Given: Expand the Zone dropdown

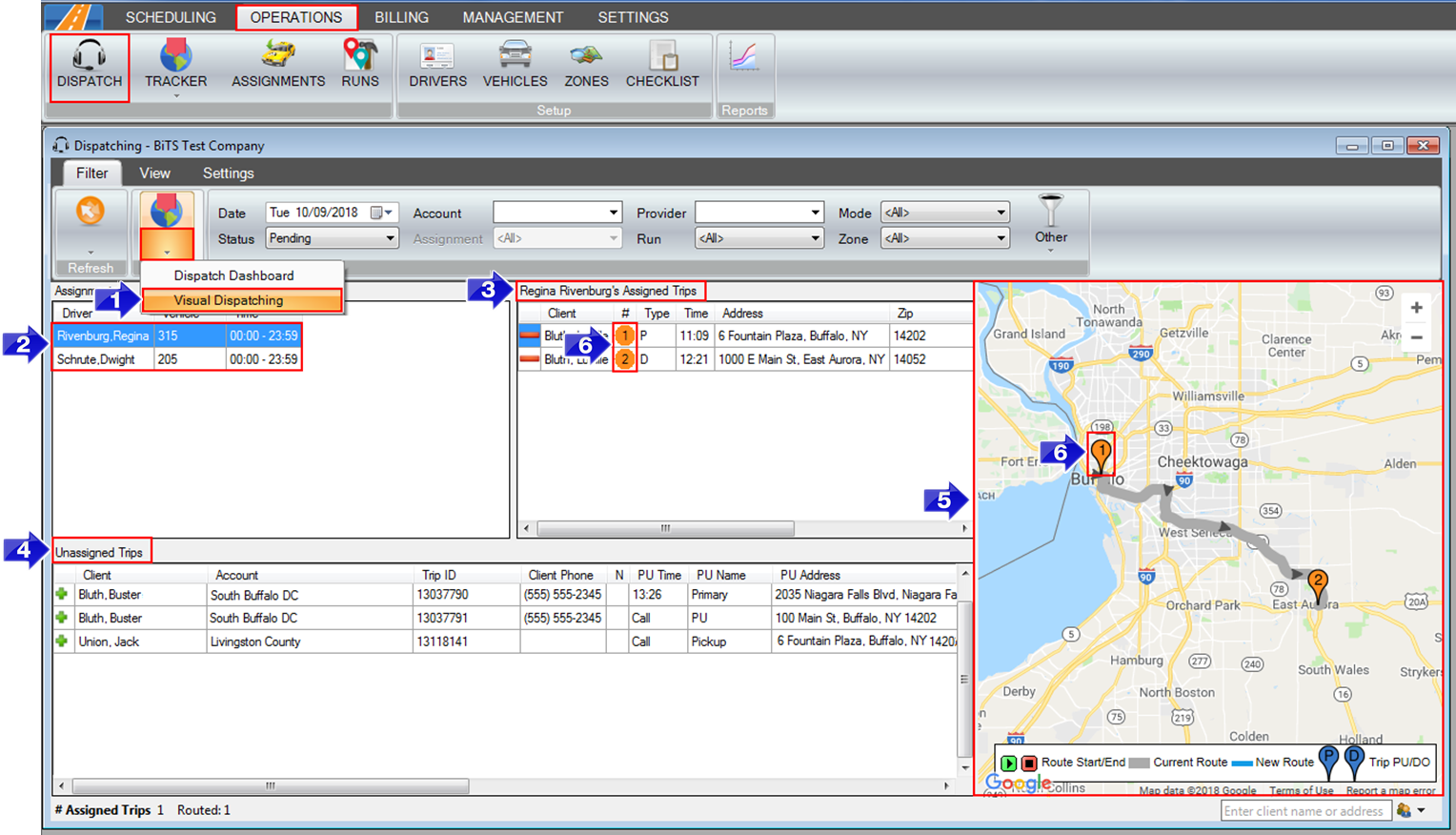Looking at the screenshot, I should 1001,238.
